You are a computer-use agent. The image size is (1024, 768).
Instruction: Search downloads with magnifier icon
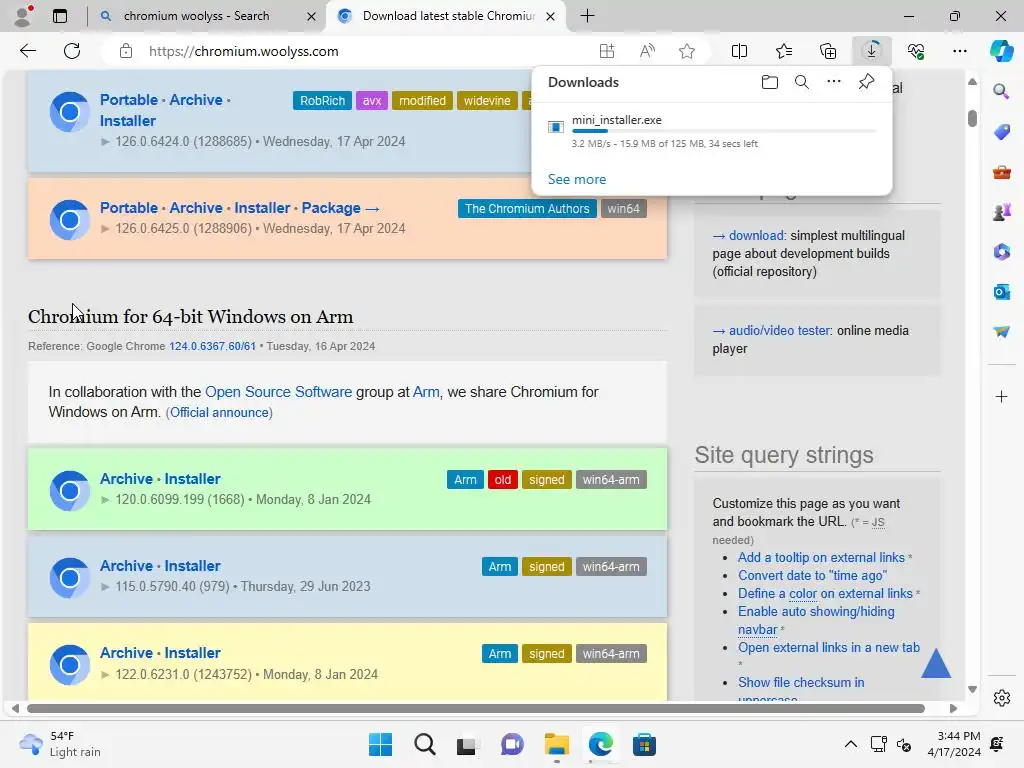[801, 82]
